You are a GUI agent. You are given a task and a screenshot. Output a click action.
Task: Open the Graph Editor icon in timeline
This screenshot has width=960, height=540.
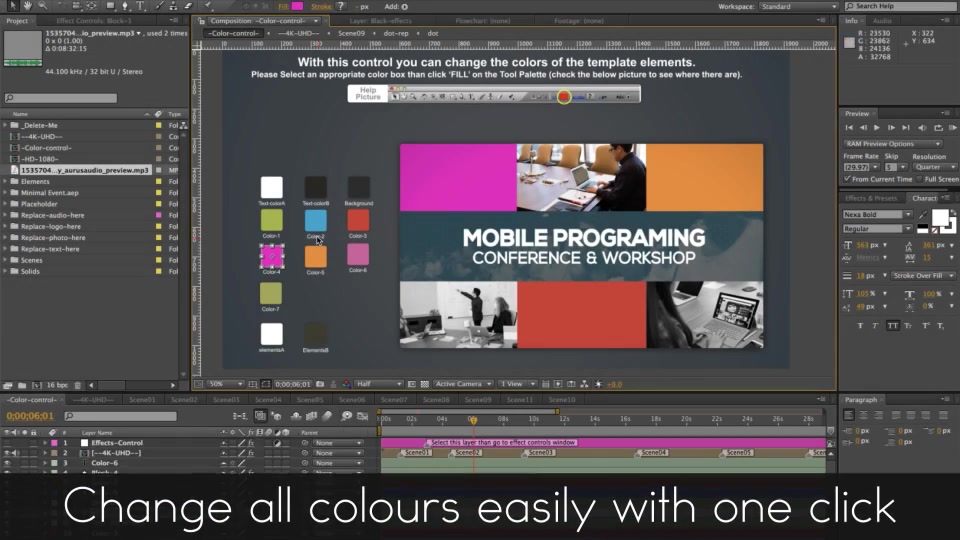(362, 416)
